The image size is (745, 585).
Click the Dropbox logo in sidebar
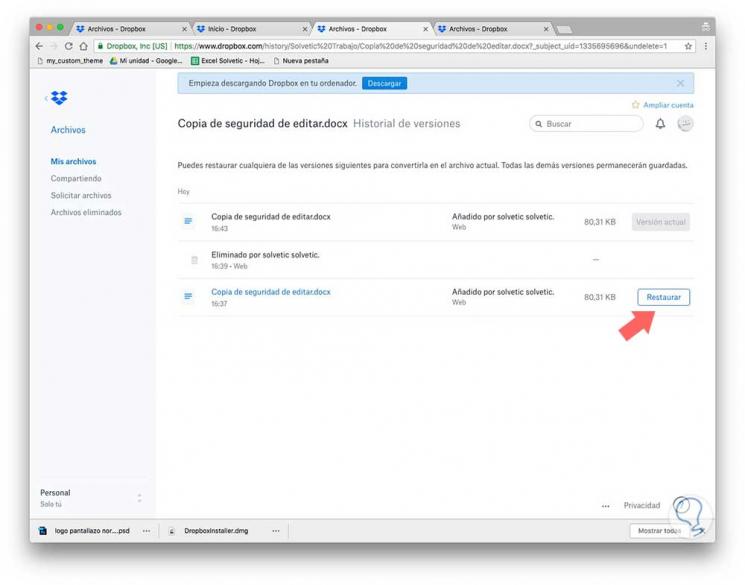59,98
